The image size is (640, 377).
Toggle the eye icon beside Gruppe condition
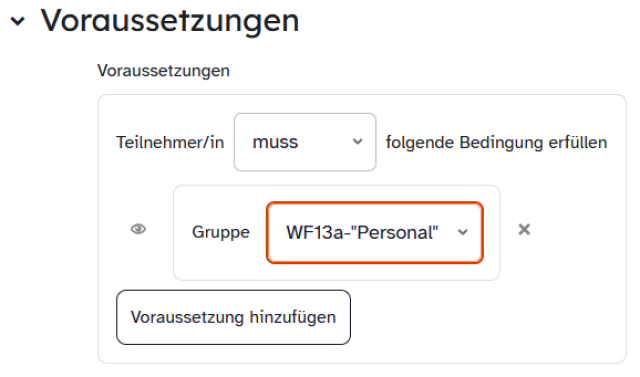click(x=138, y=229)
